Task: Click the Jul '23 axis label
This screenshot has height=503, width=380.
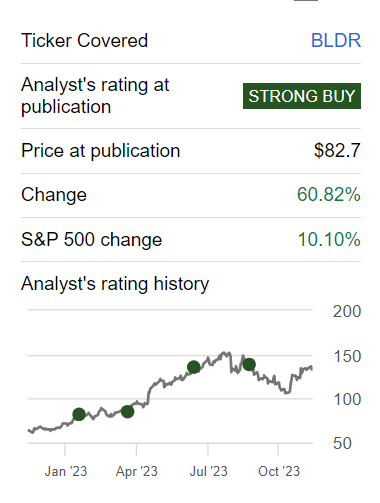Action: pyautogui.click(x=208, y=472)
